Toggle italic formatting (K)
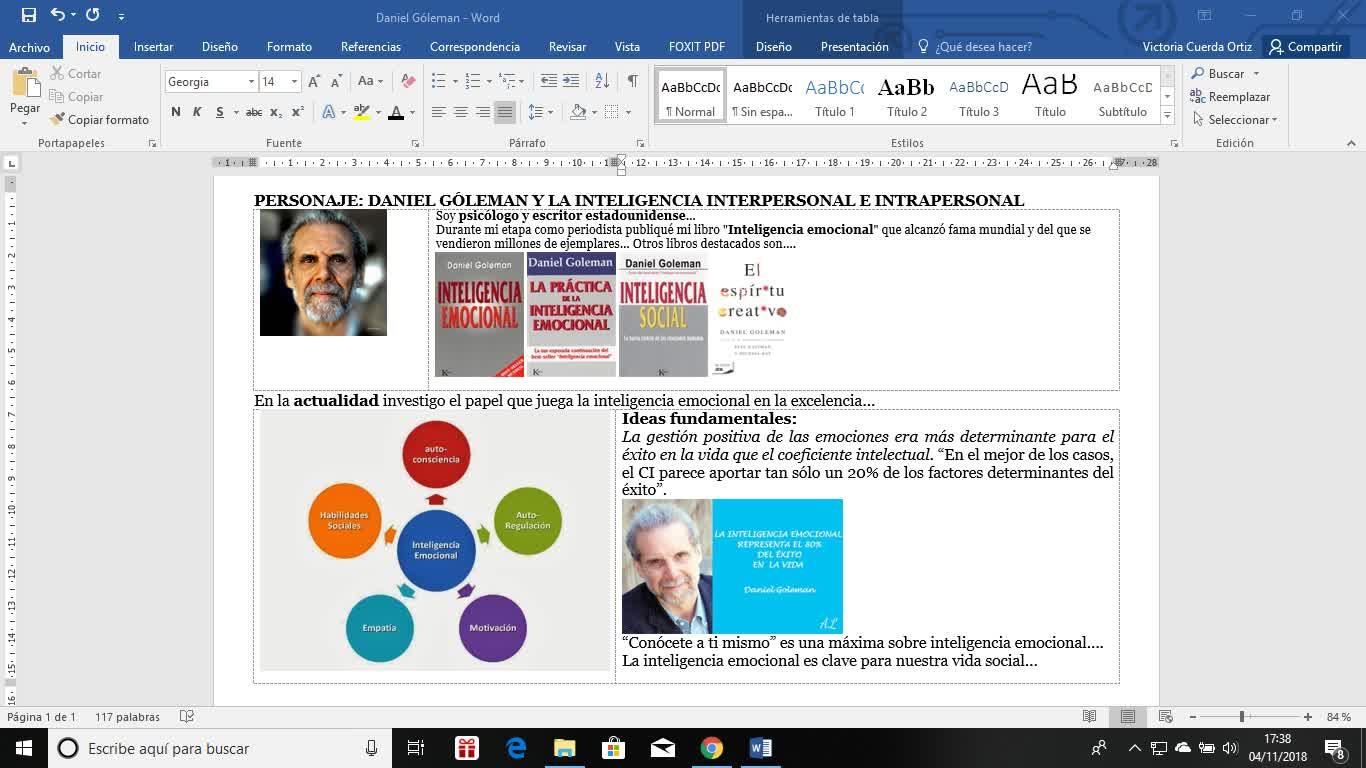The width and height of the screenshot is (1366, 768). 197,112
